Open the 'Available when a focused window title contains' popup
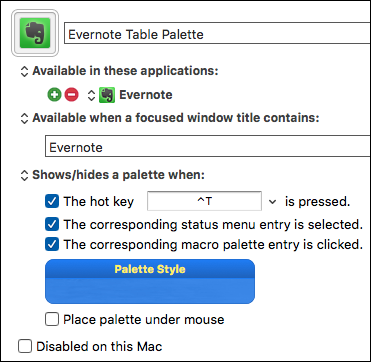This screenshot has height=362, width=371. coord(24,118)
